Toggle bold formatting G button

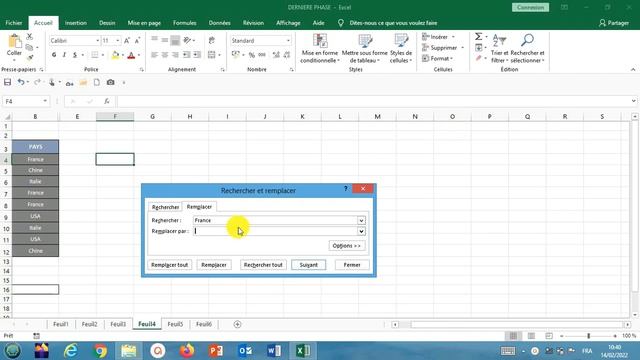54,55
